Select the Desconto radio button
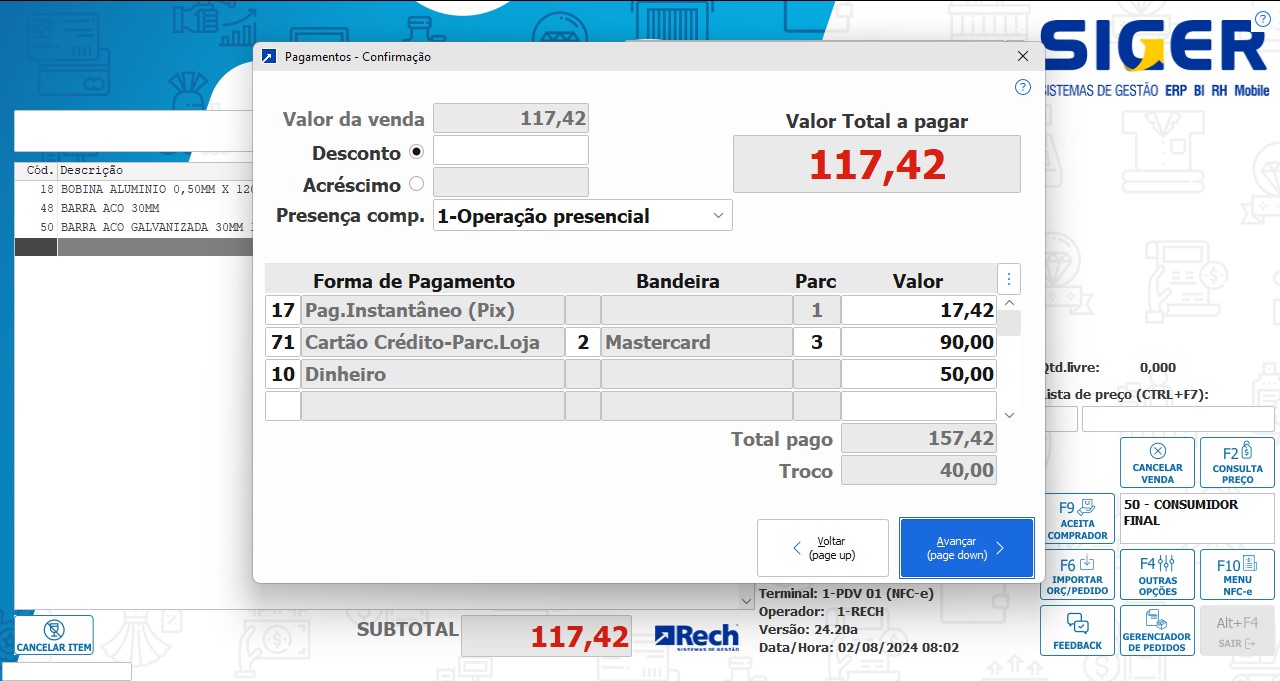The height and width of the screenshot is (681, 1280). 416,152
